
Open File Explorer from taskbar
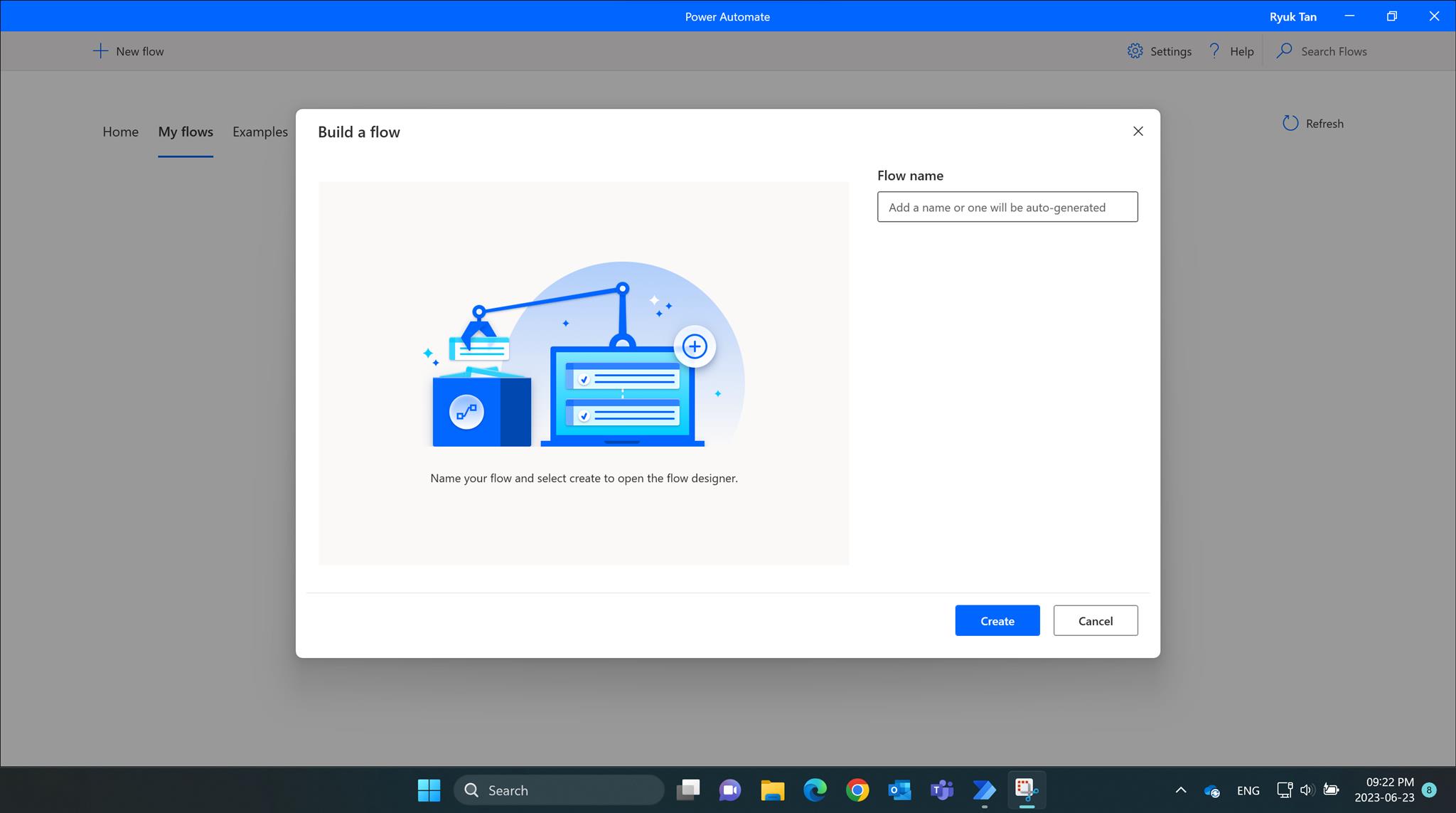pos(773,790)
